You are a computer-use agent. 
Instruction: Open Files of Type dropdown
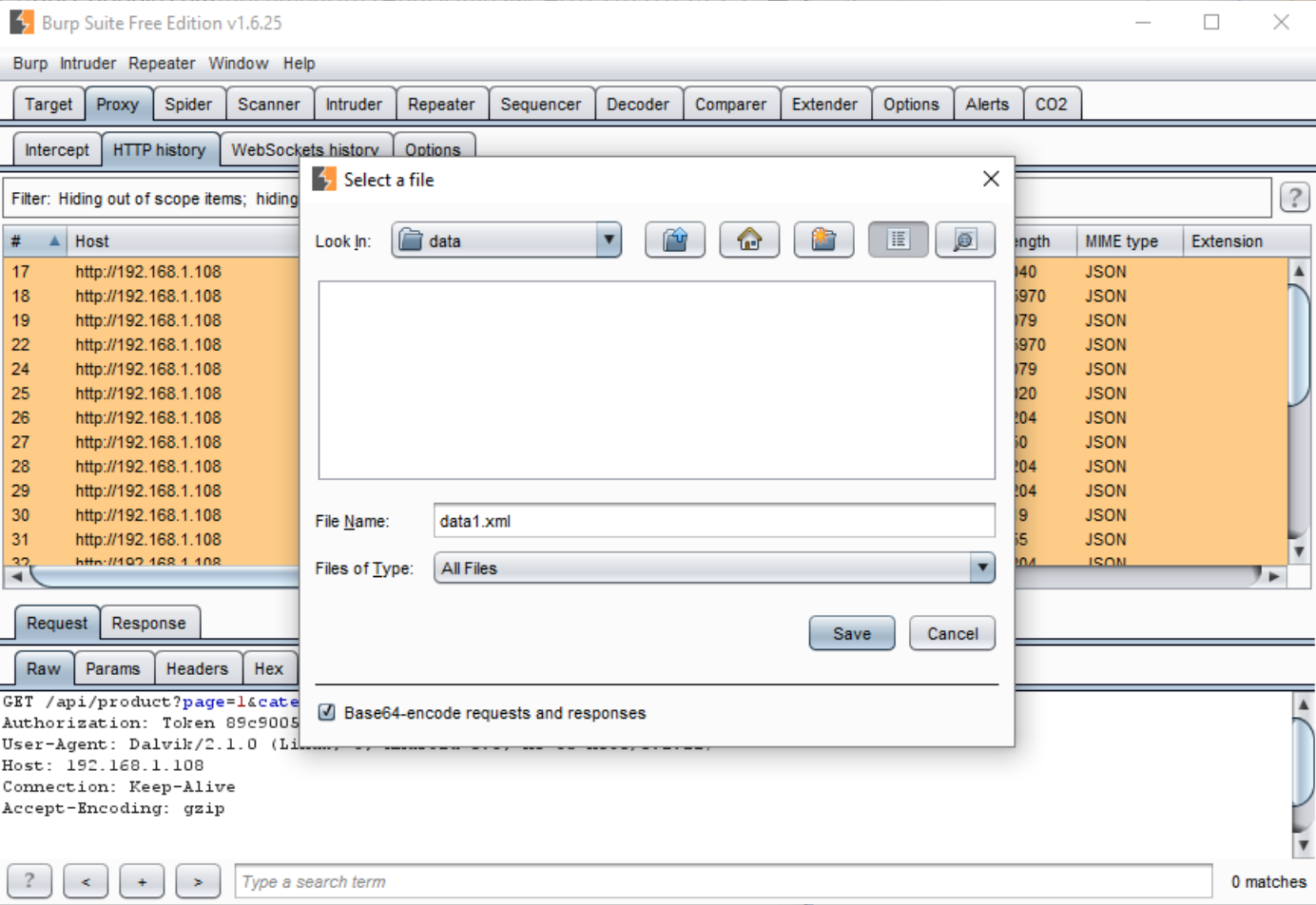coord(982,568)
